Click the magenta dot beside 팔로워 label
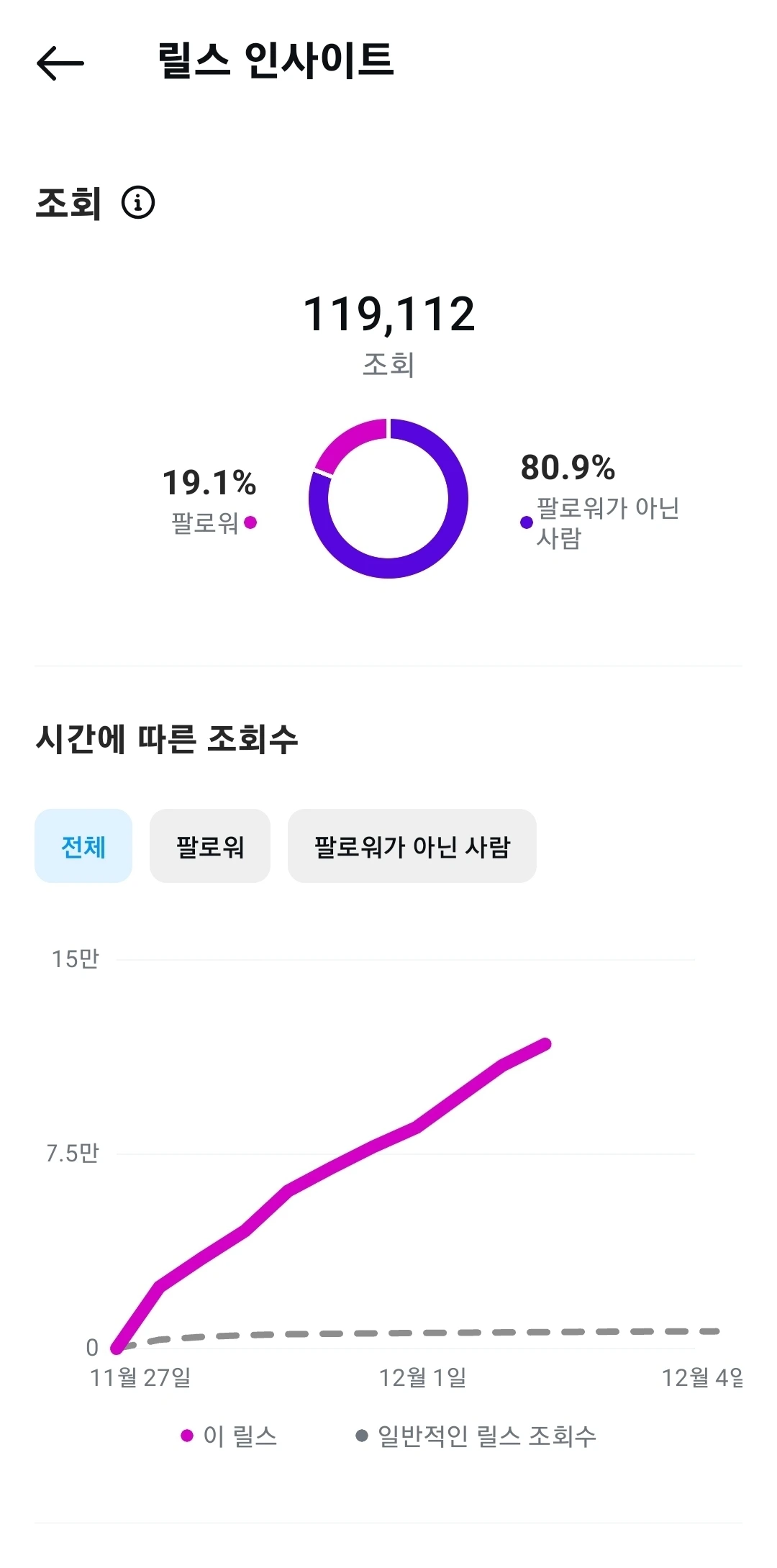This screenshot has height=1568, width=777. point(250,522)
